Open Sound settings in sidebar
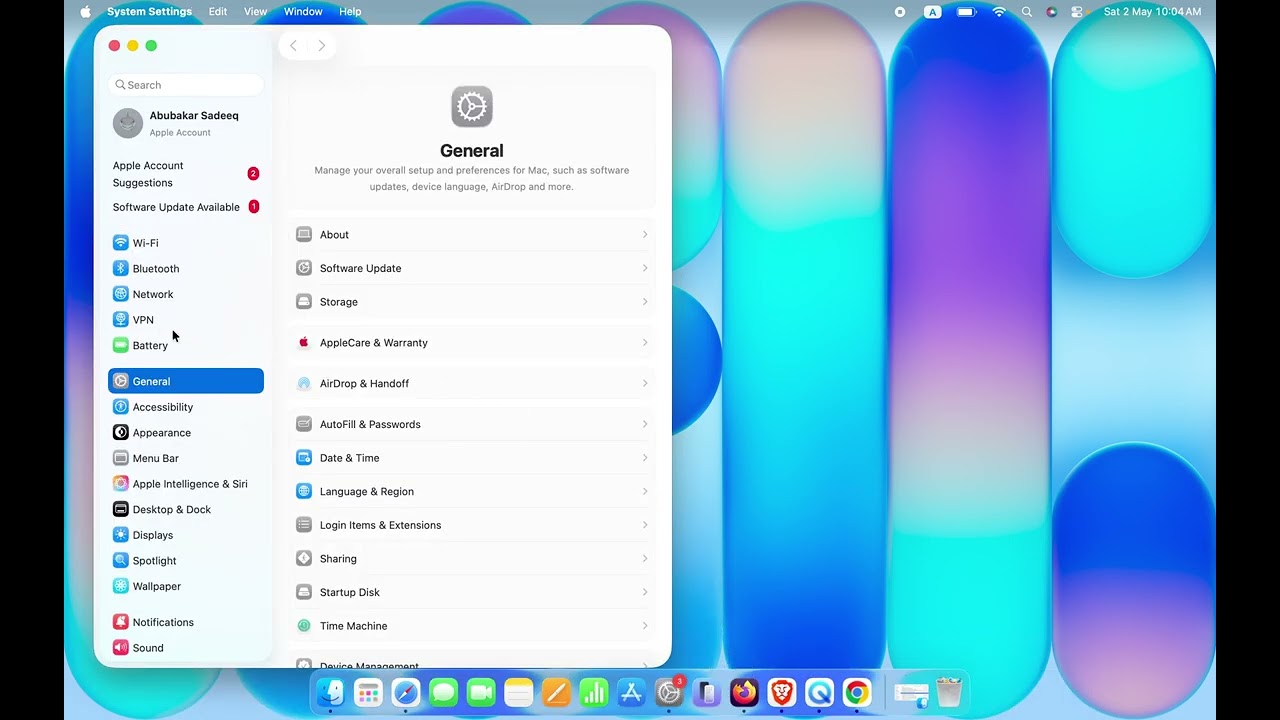 pyautogui.click(x=186, y=648)
